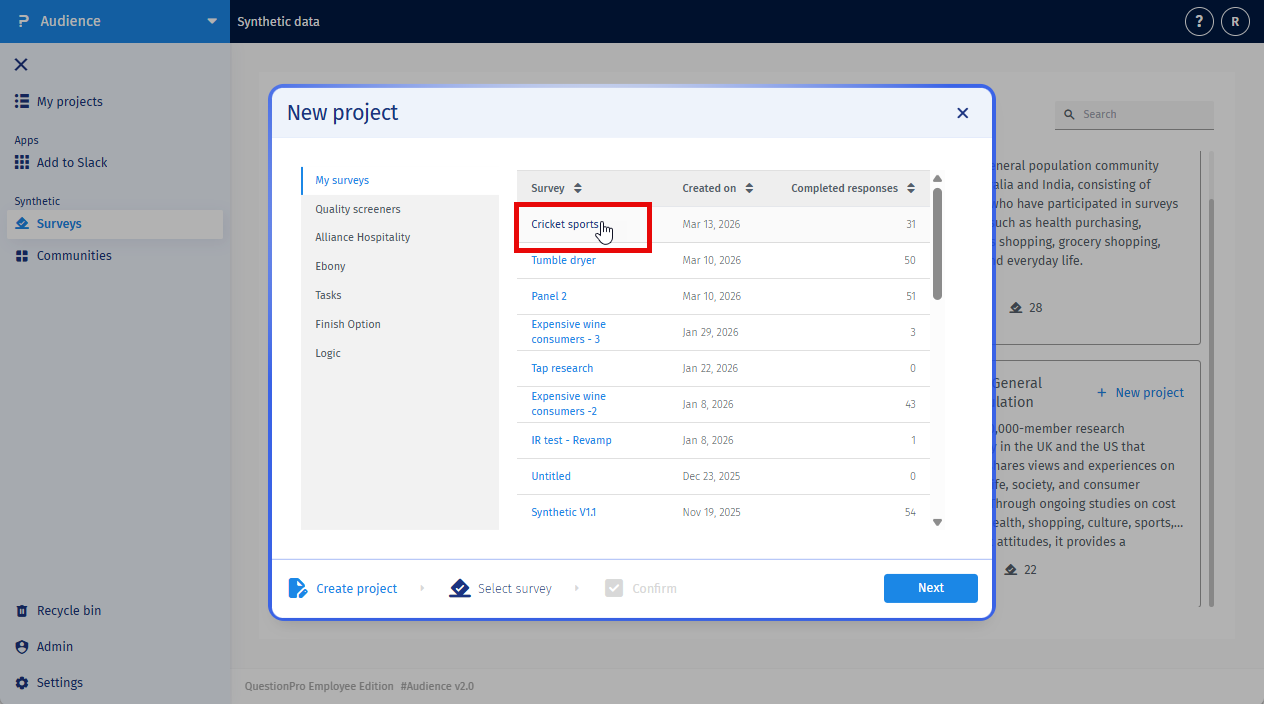Open Settings from the sidebar

click(x=59, y=683)
